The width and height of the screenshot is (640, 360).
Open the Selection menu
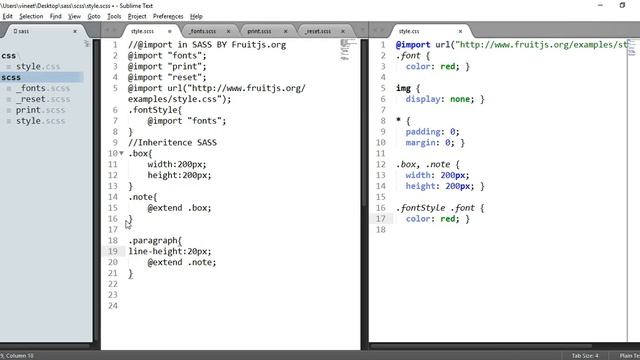click(31, 16)
